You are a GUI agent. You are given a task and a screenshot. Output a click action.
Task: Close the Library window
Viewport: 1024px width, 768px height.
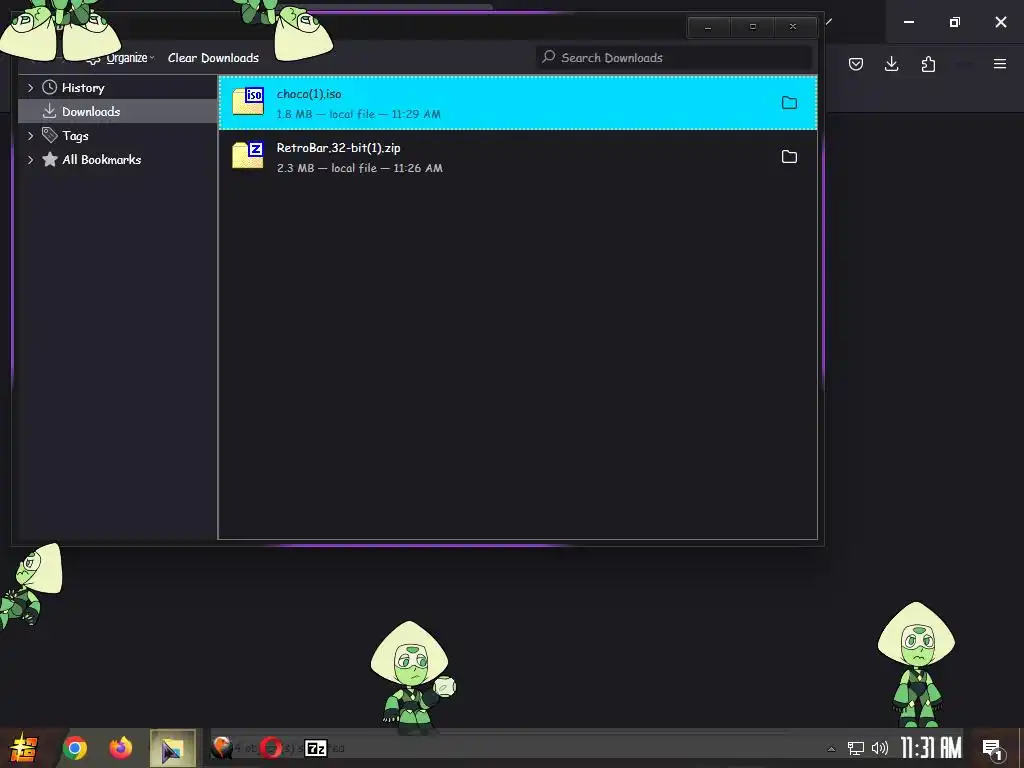(x=793, y=27)
